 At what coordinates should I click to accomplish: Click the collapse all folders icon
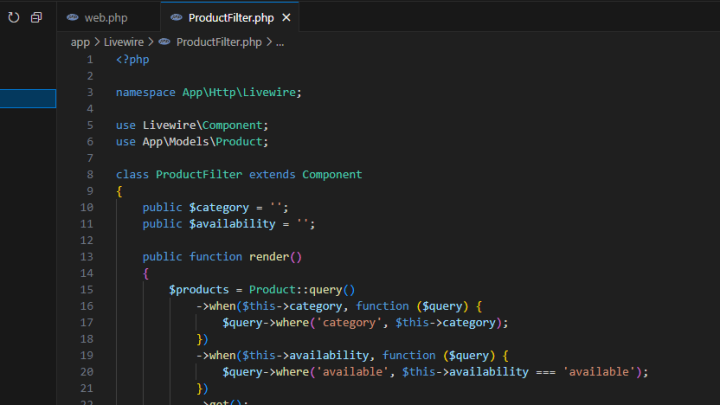36,17
